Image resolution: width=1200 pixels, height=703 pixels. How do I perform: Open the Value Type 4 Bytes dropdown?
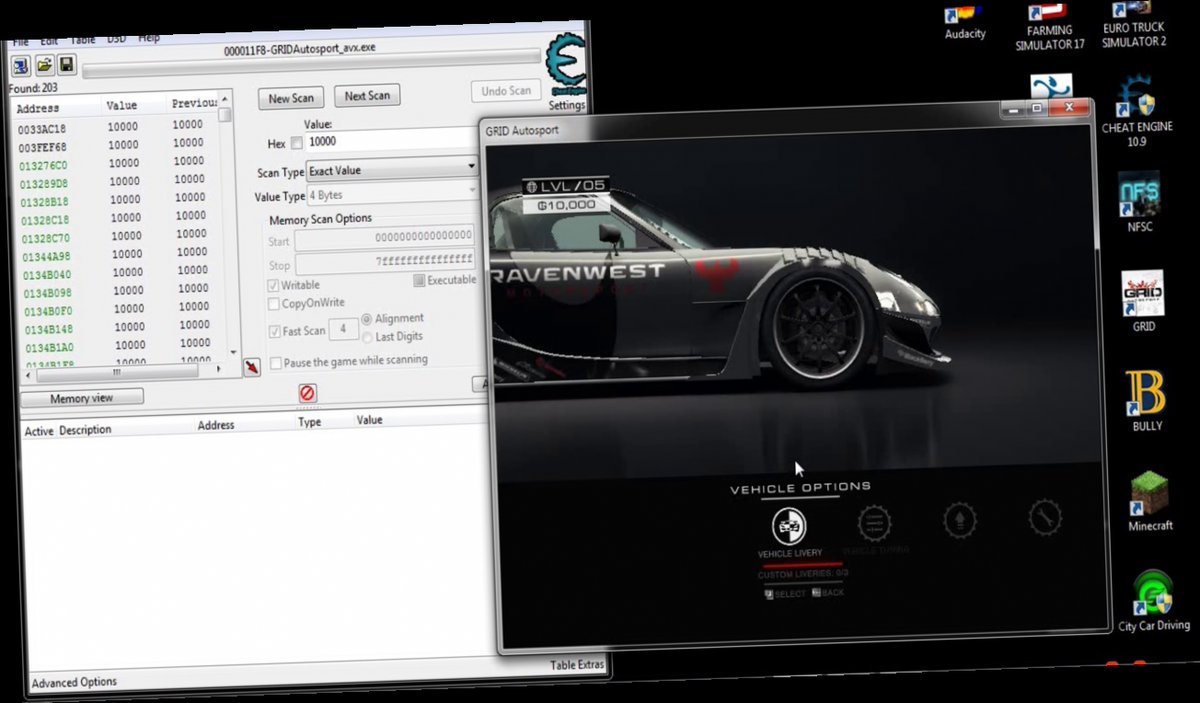(392, 194)
